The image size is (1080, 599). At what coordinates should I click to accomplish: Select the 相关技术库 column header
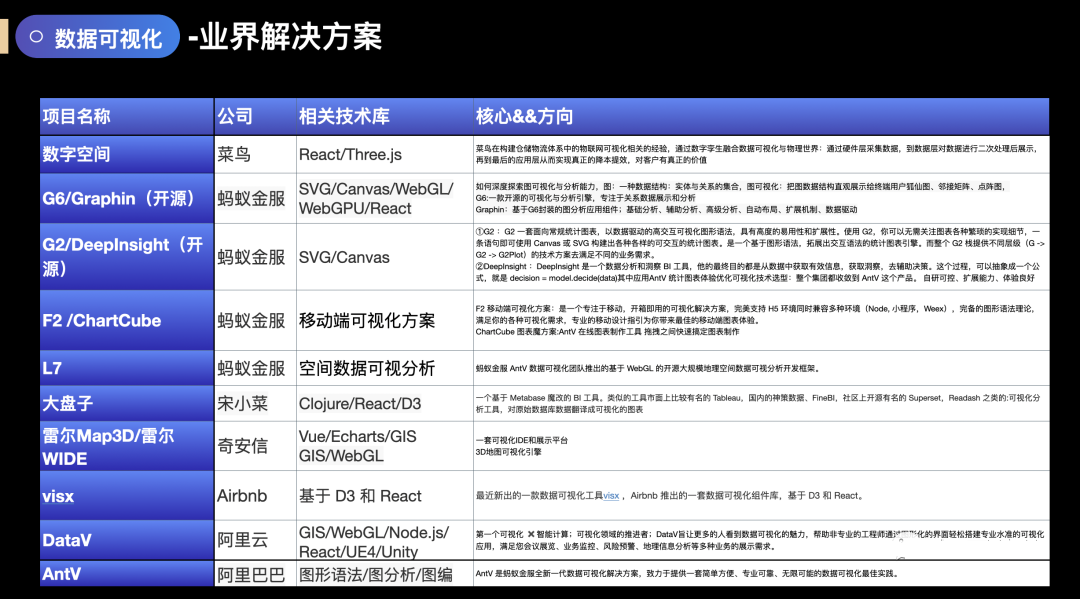384,116
